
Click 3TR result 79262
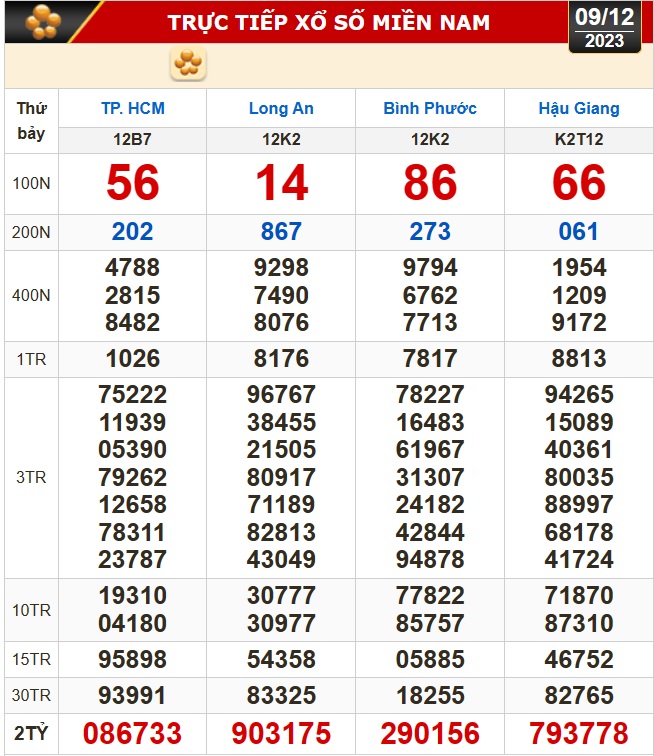tap(133, 477)
